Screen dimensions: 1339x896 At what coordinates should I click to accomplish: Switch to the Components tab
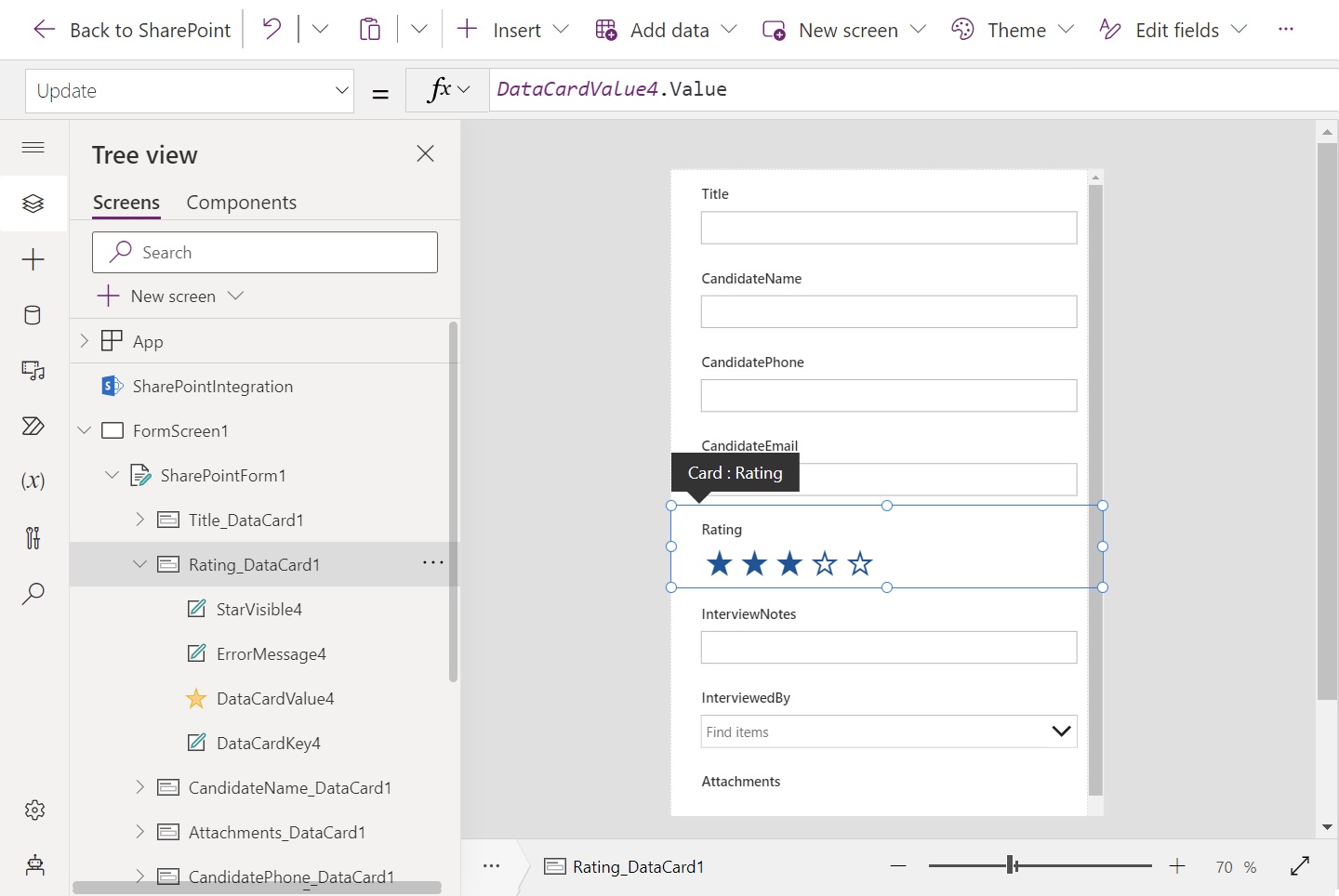(241, 203)
